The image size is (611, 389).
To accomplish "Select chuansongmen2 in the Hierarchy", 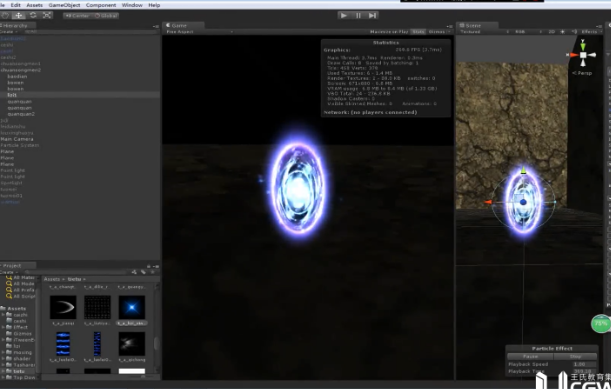I will click(21, 70).
